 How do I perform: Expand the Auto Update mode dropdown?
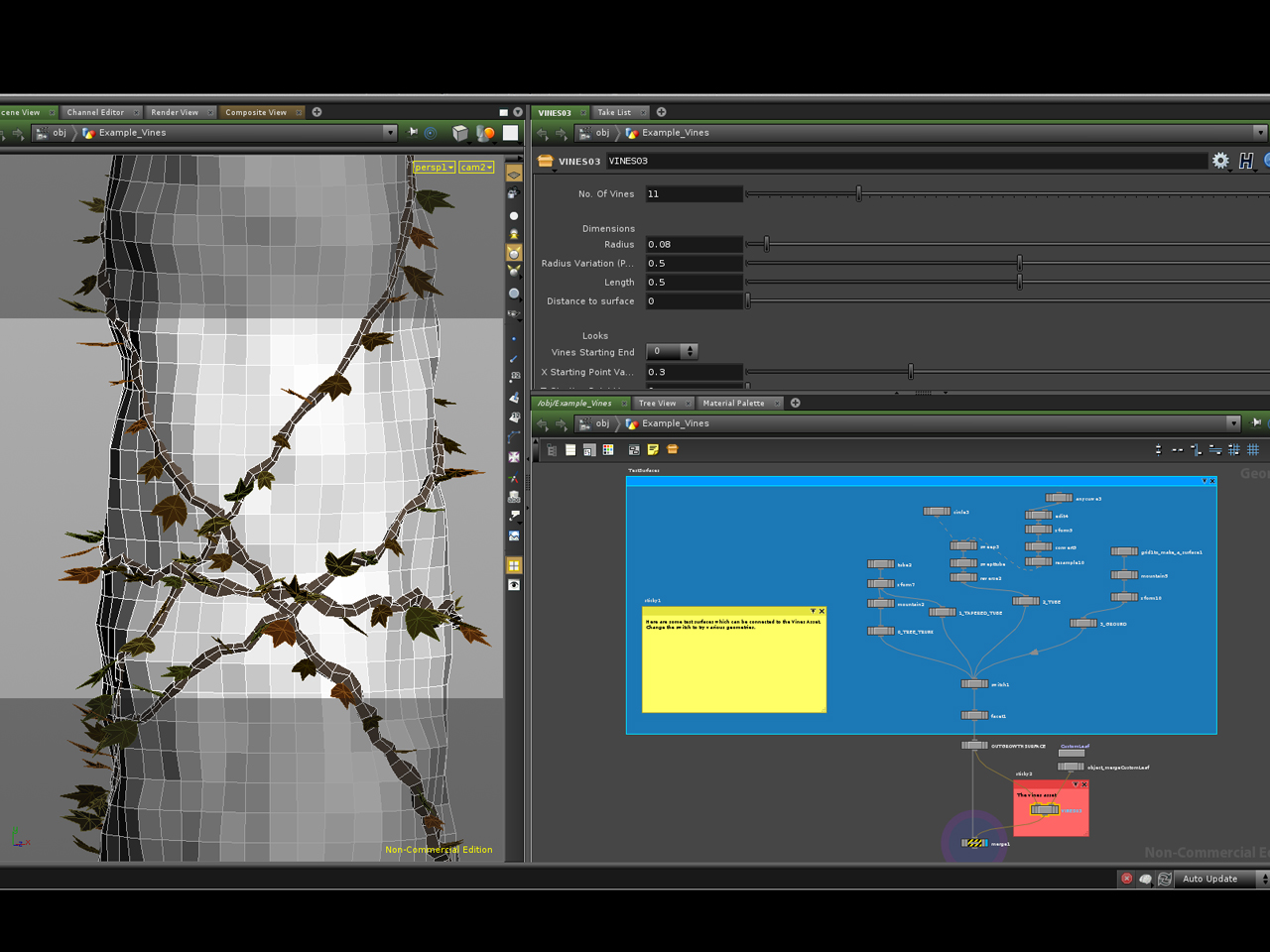click(1262, 879)
